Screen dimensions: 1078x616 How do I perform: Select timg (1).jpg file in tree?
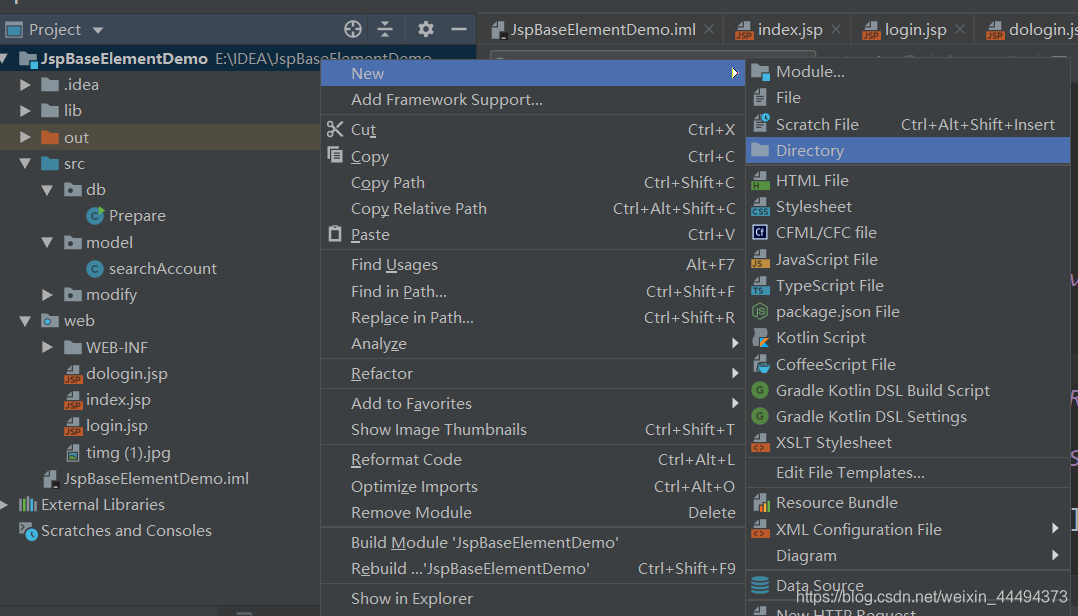point(128,453)
